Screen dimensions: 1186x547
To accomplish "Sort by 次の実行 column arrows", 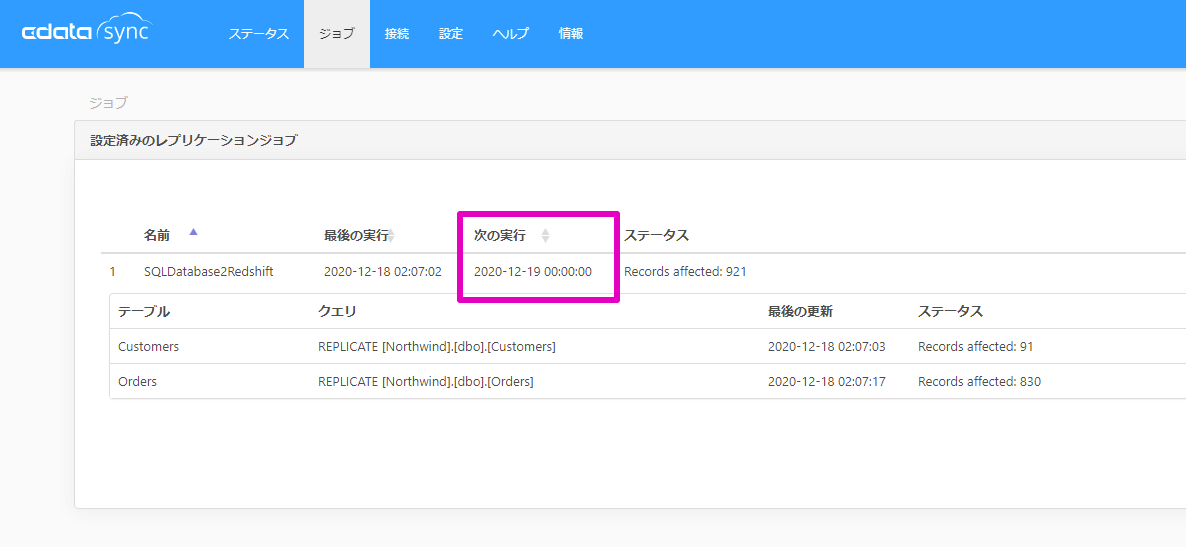I will point(545,236).
